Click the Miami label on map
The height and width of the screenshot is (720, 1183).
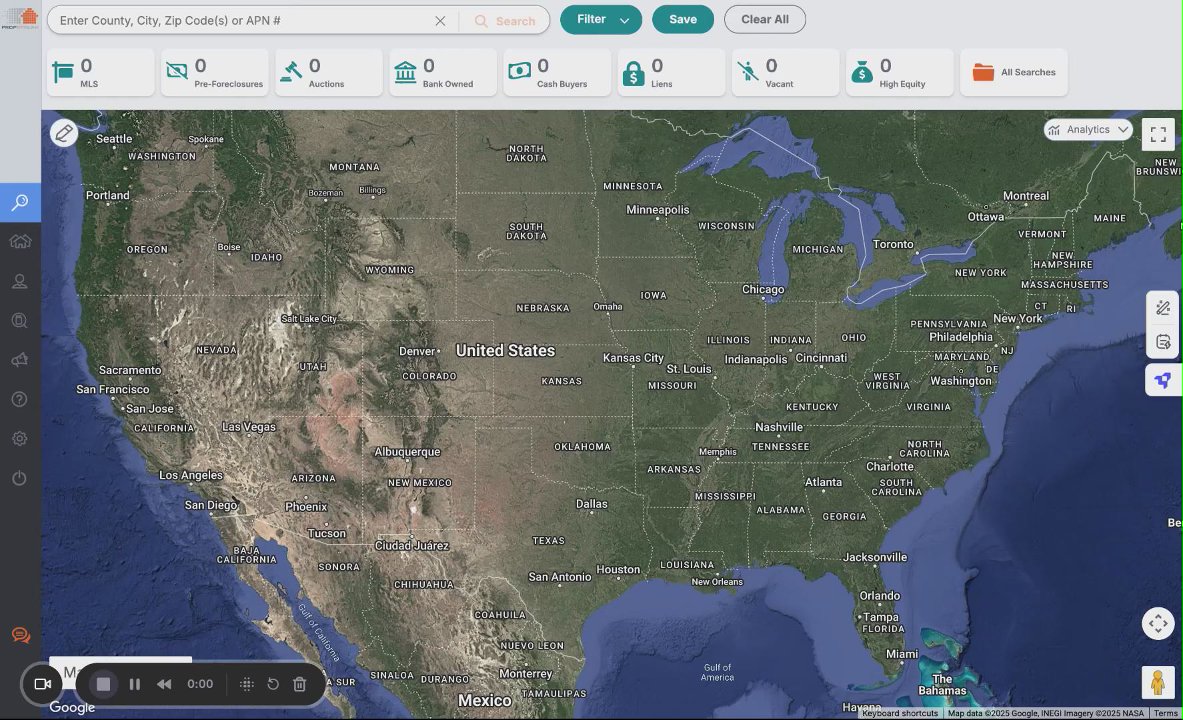902,654
